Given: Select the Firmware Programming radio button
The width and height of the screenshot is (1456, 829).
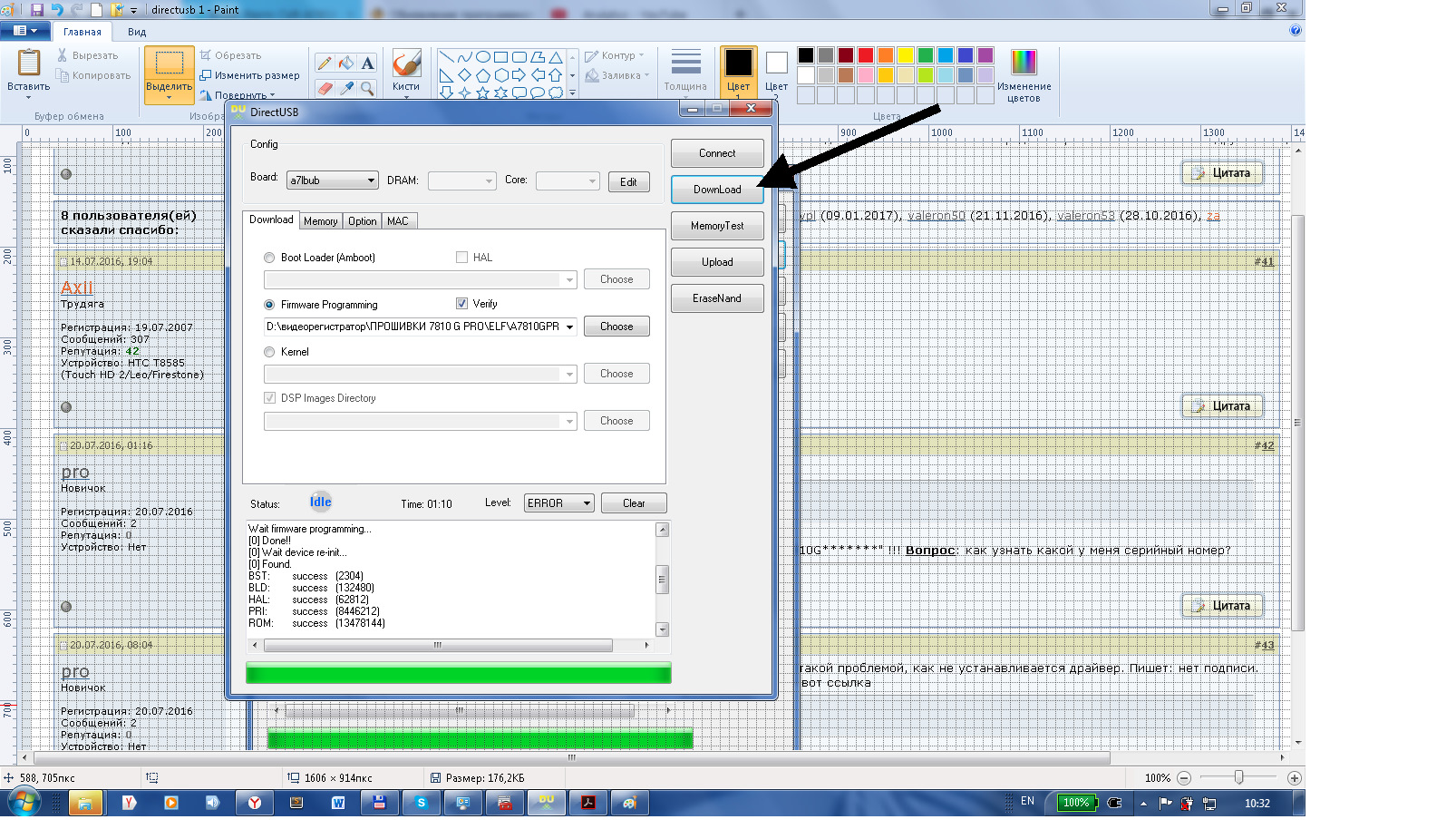Looking at the screenshot, I should [269, 305].
